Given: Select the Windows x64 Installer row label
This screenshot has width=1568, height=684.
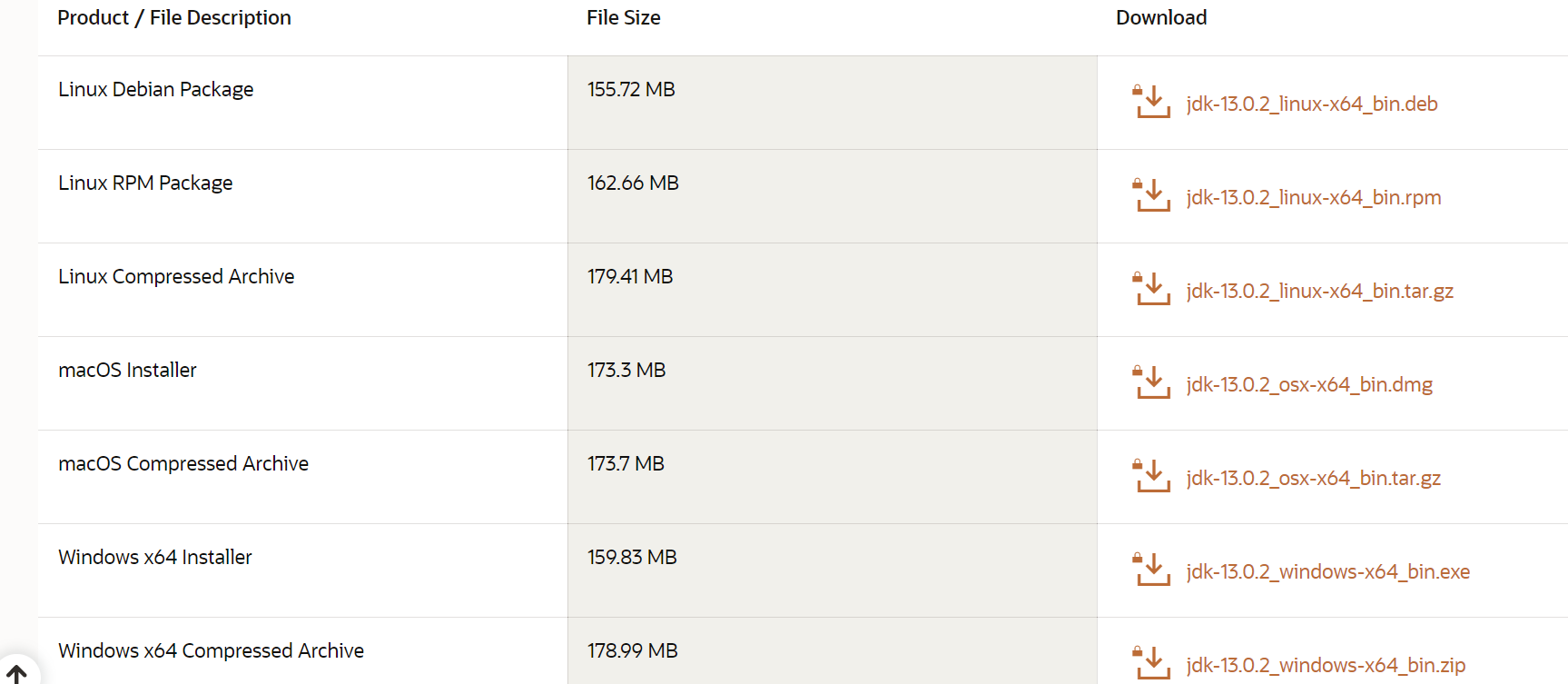Looking at the screenshot, I should (x=155, y=557).
